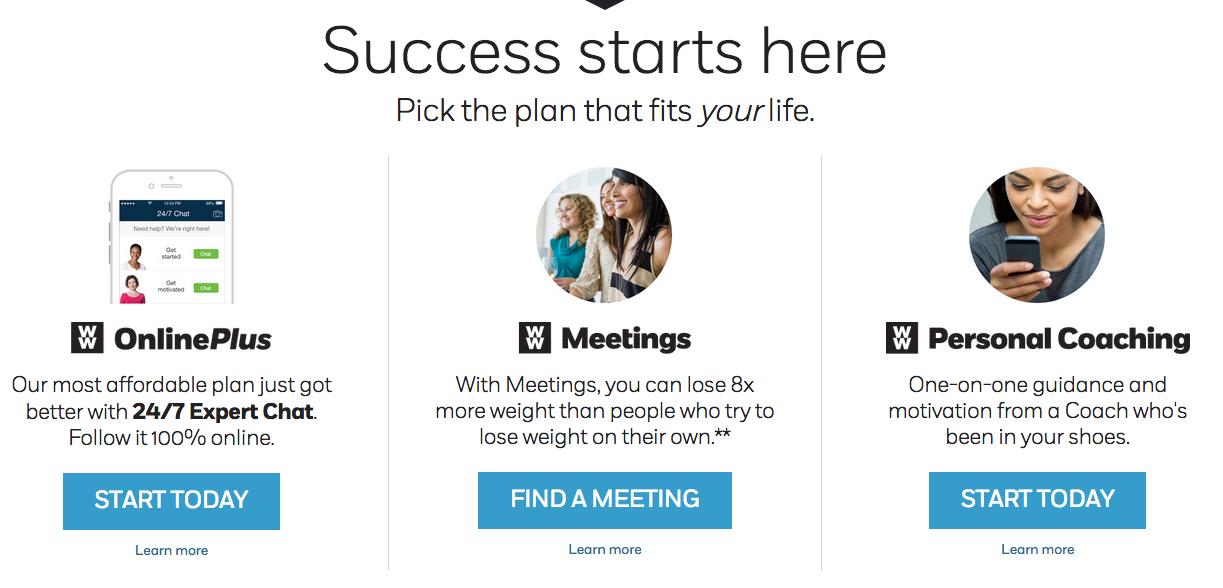The image size is (1223, 588).
Task: Follow Learn more link for Personal Coaching
Action: 1038,549
